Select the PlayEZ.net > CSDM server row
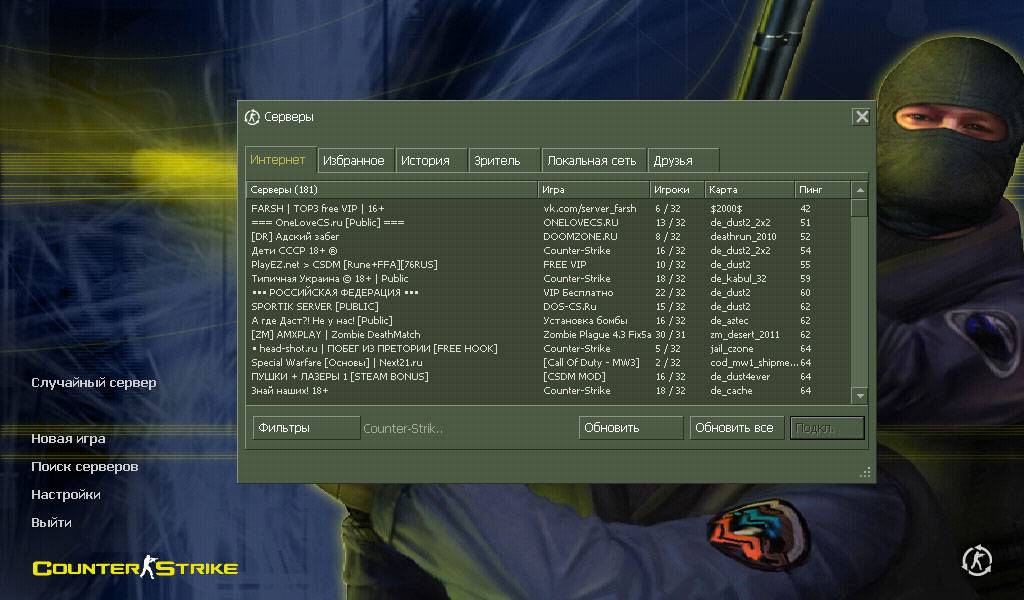The height and width of the screenshot is (600, 1024). pyautogui.click(x=549, y=265)
